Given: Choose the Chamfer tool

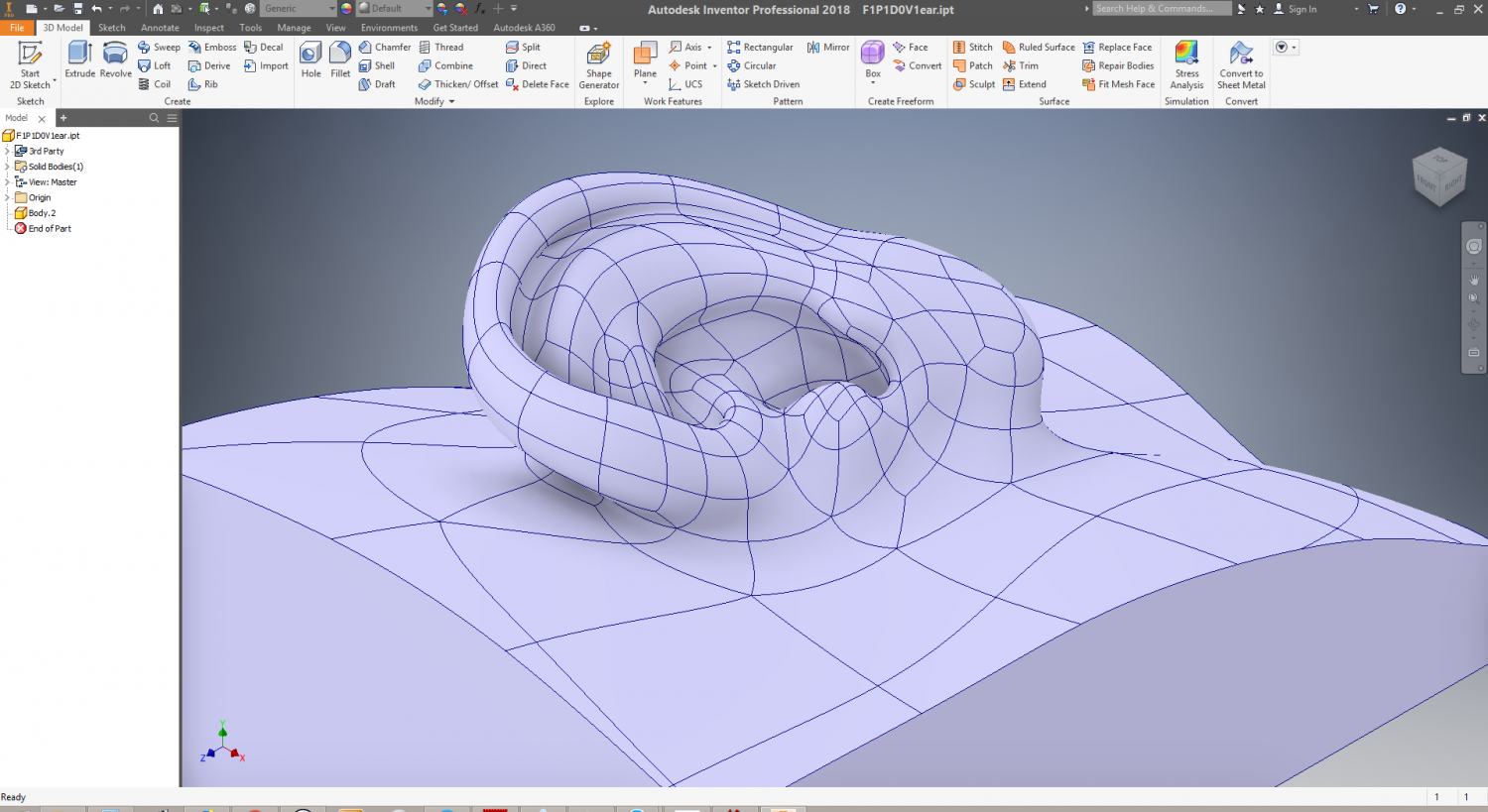Looking at the screenshot, I should click(385, 47).
